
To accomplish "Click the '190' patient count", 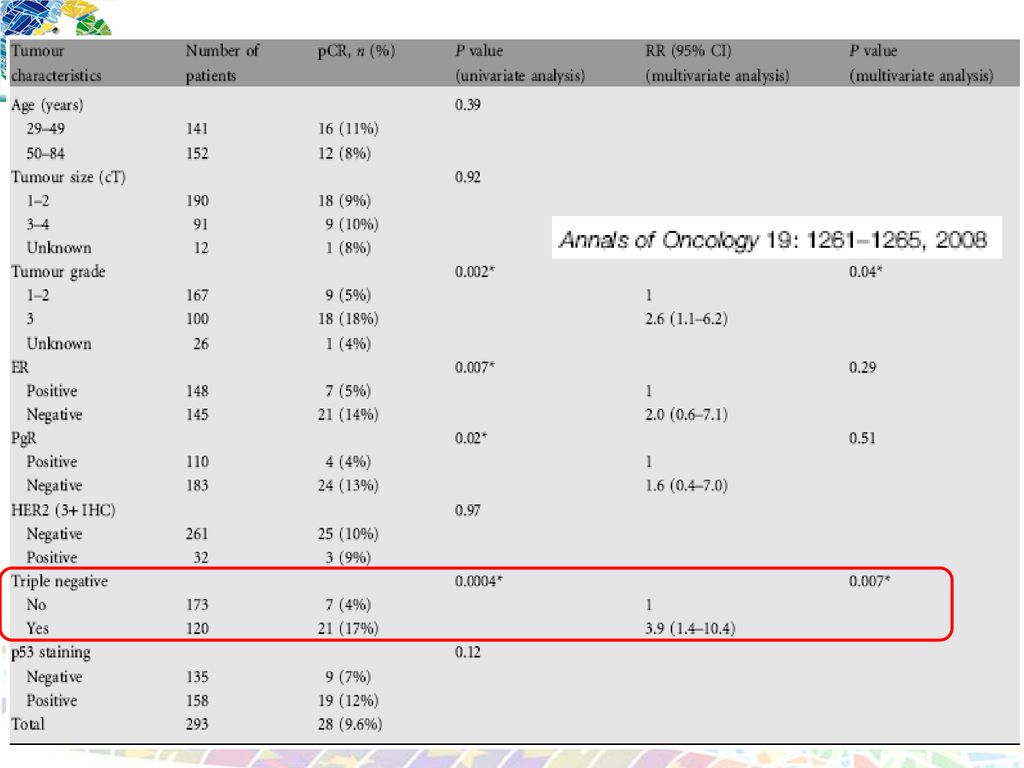I will (197, 200).
